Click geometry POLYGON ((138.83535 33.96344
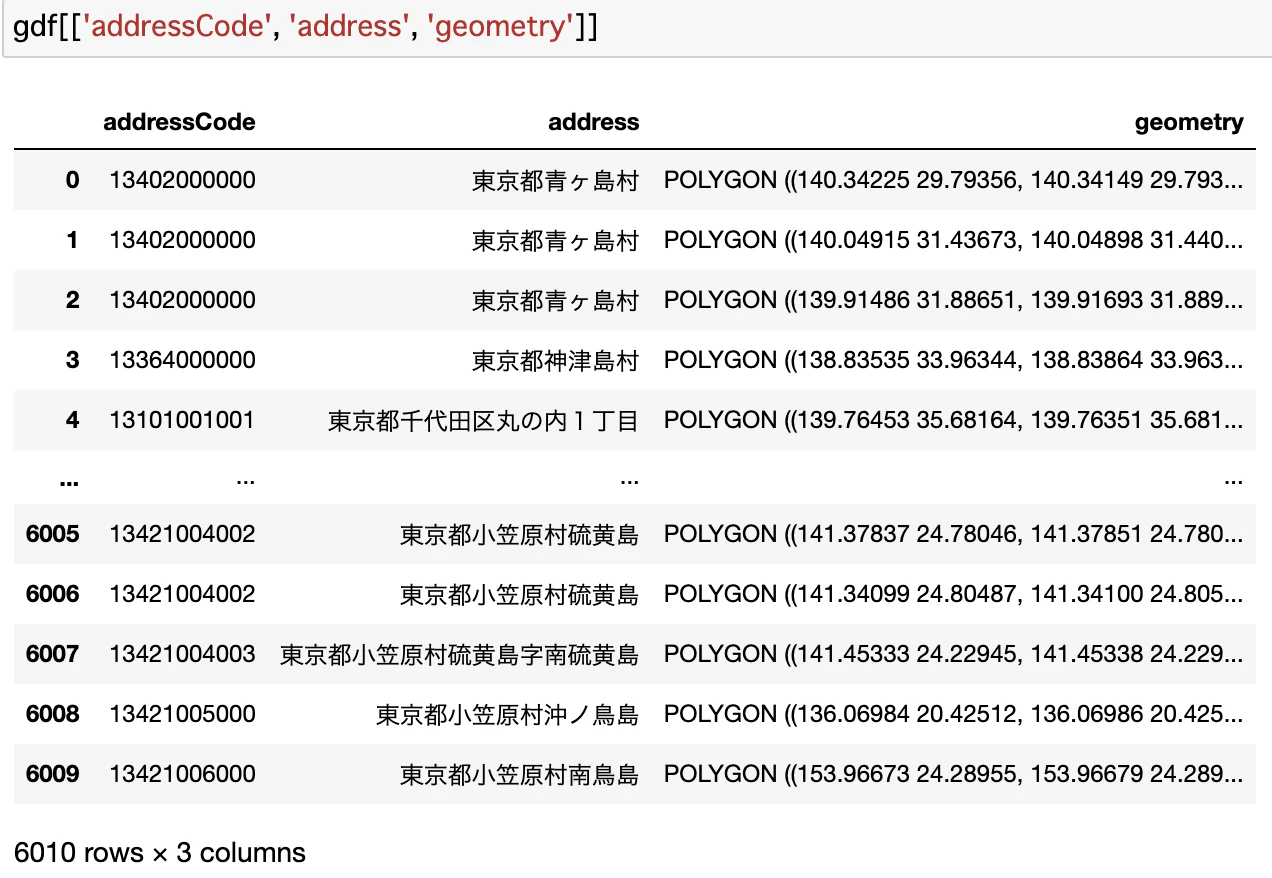1272x878 pixels. pos(954,360)
